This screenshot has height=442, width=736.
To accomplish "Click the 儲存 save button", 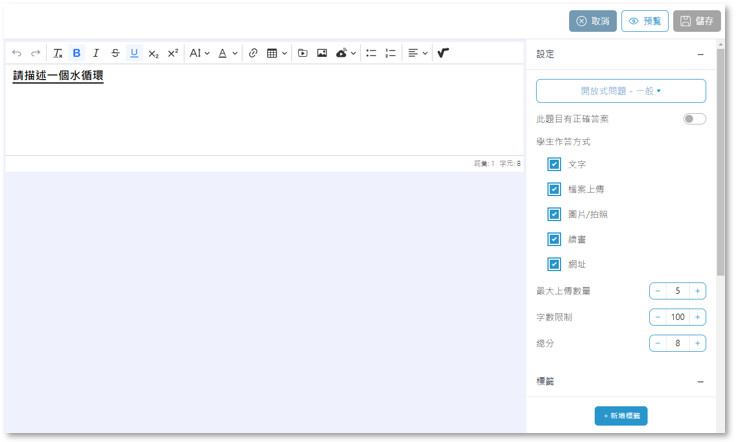I will tap(697, 21).
